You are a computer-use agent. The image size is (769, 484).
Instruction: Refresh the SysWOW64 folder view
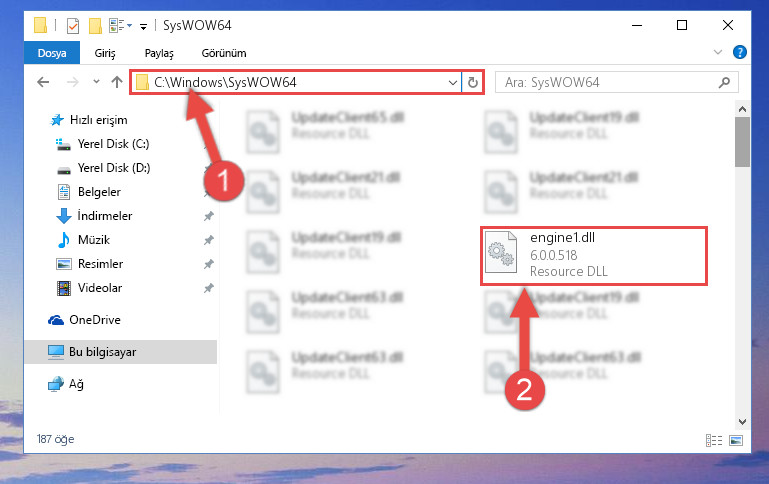473,82
